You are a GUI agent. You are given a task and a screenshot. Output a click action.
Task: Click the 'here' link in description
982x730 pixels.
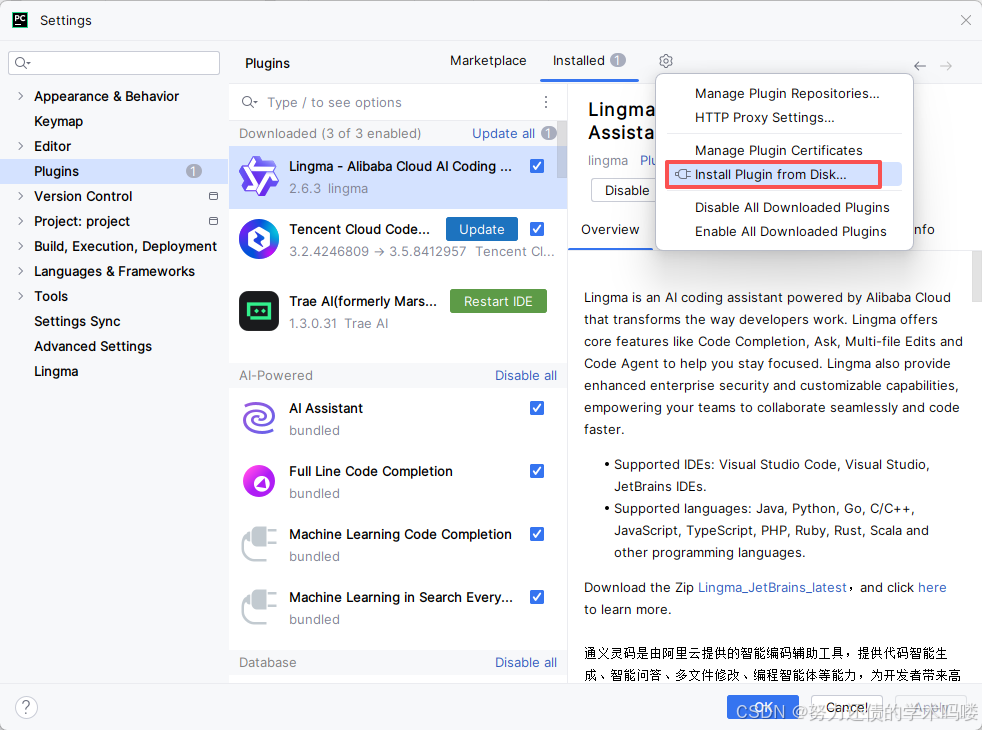pos(932,587)
